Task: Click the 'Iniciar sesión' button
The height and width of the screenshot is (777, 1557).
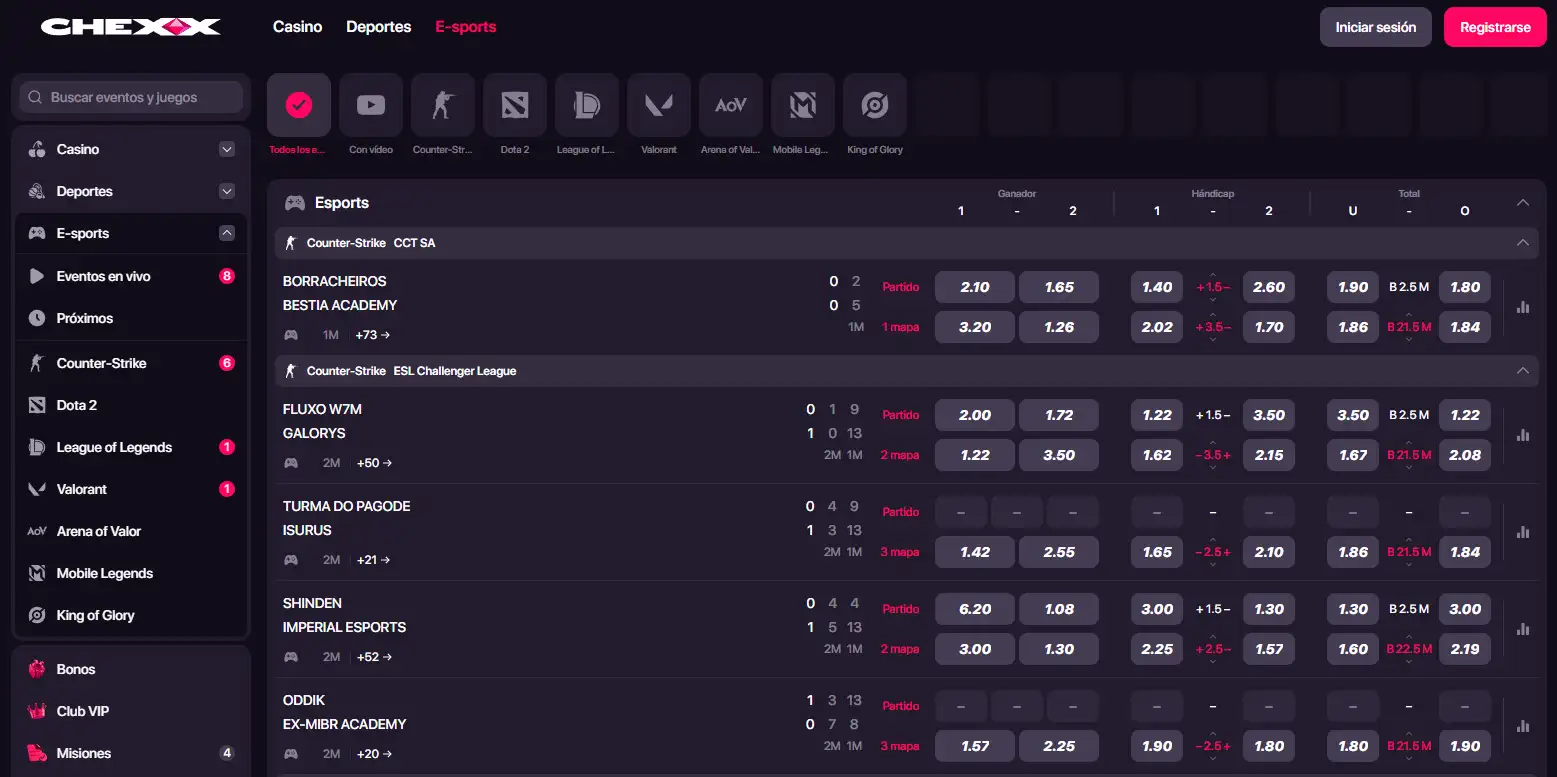Action: [x=1376, y=27]
